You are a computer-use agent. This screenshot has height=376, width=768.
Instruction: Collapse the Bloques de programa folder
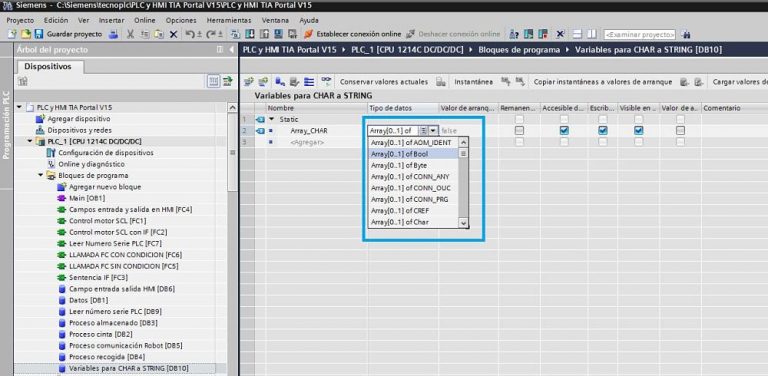point(41,175)
